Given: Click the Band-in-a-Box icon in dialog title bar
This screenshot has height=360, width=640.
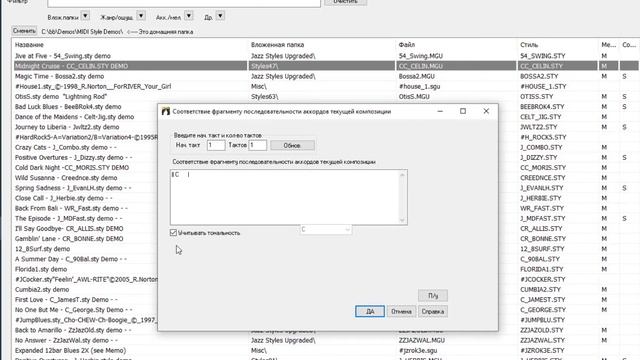Looking at the screenshot, I should [x=165, y=111].
